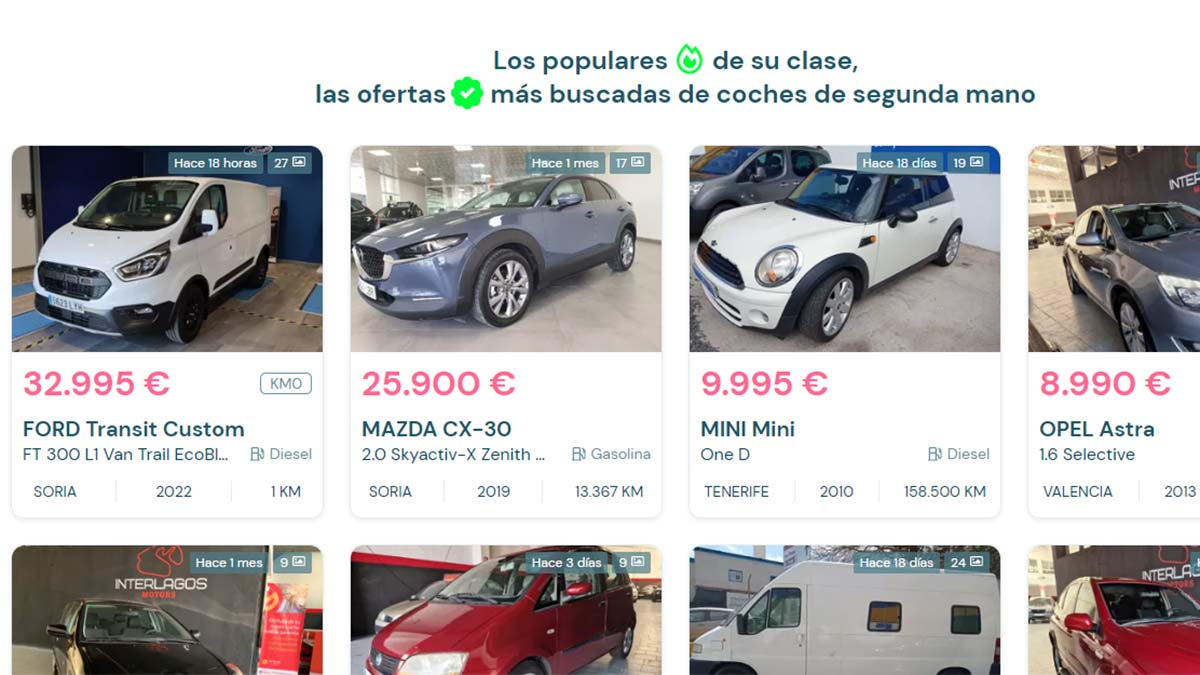Open the FORD Transit Custom listing title

point(133,429)
